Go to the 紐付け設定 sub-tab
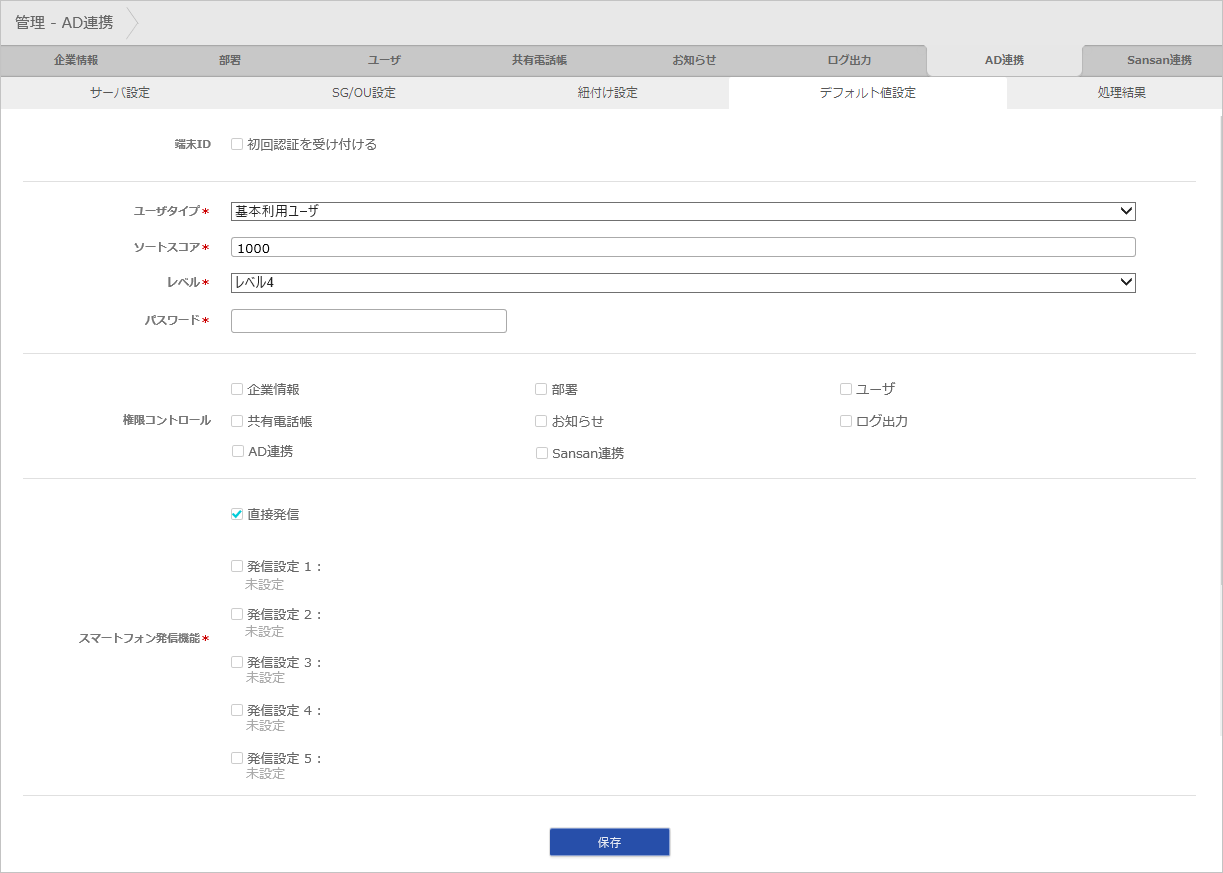This screenshot has height=873, width=1223. tap(607, 93)
